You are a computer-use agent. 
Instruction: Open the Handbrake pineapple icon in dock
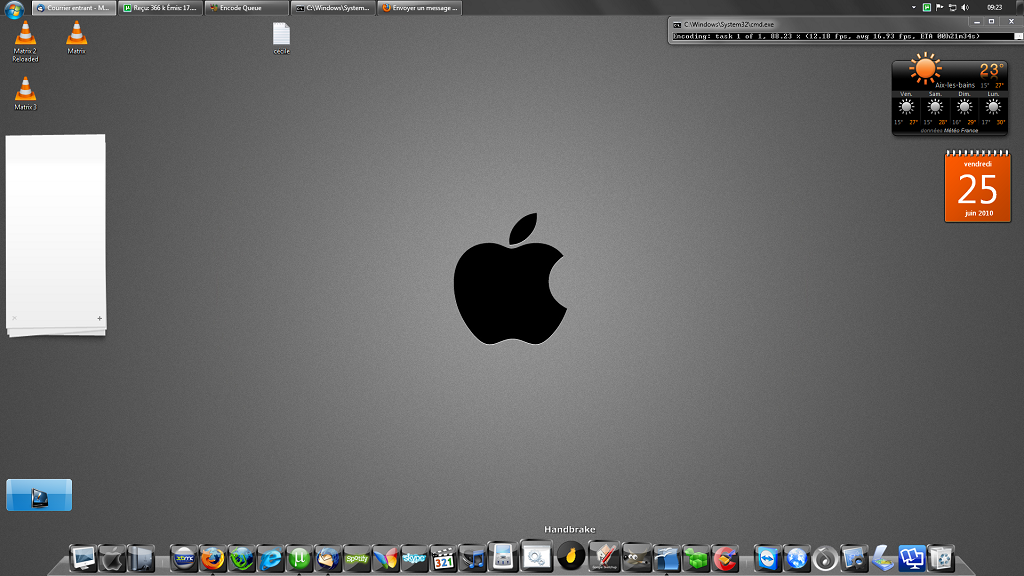coord(570,557)
